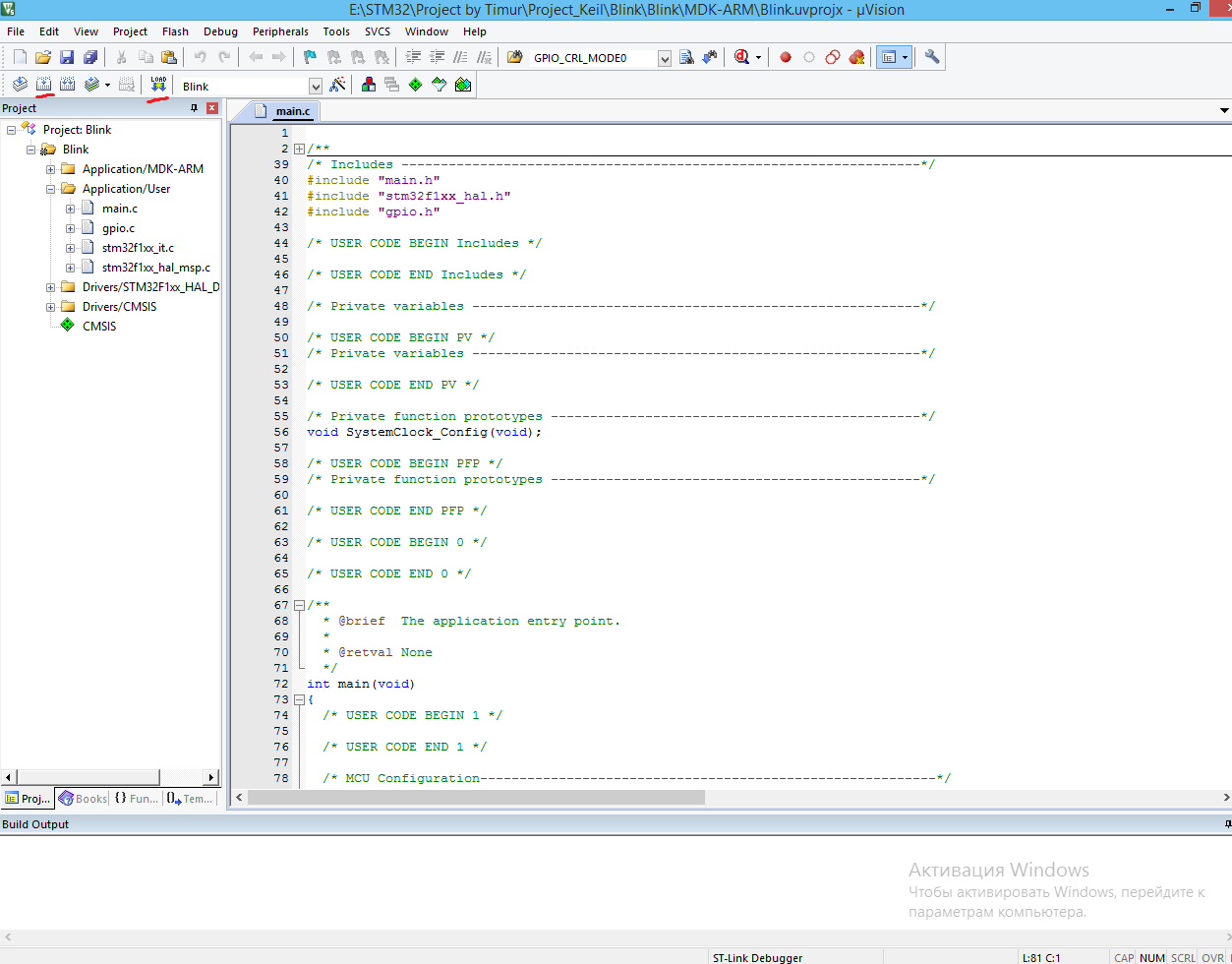Switch to the Templates tab
The width and height of the screenshot is (1232, 964).
(x=190, y=799)
